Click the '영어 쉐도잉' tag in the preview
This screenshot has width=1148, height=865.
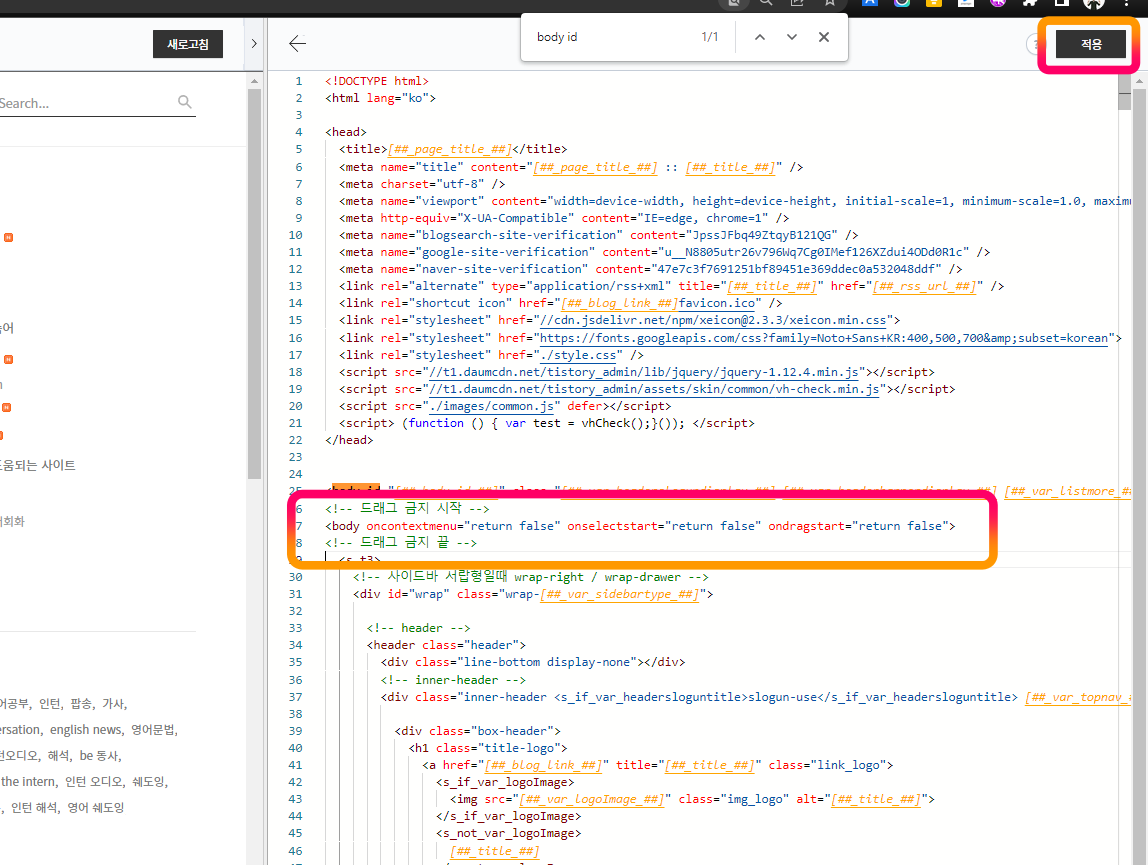96,808
